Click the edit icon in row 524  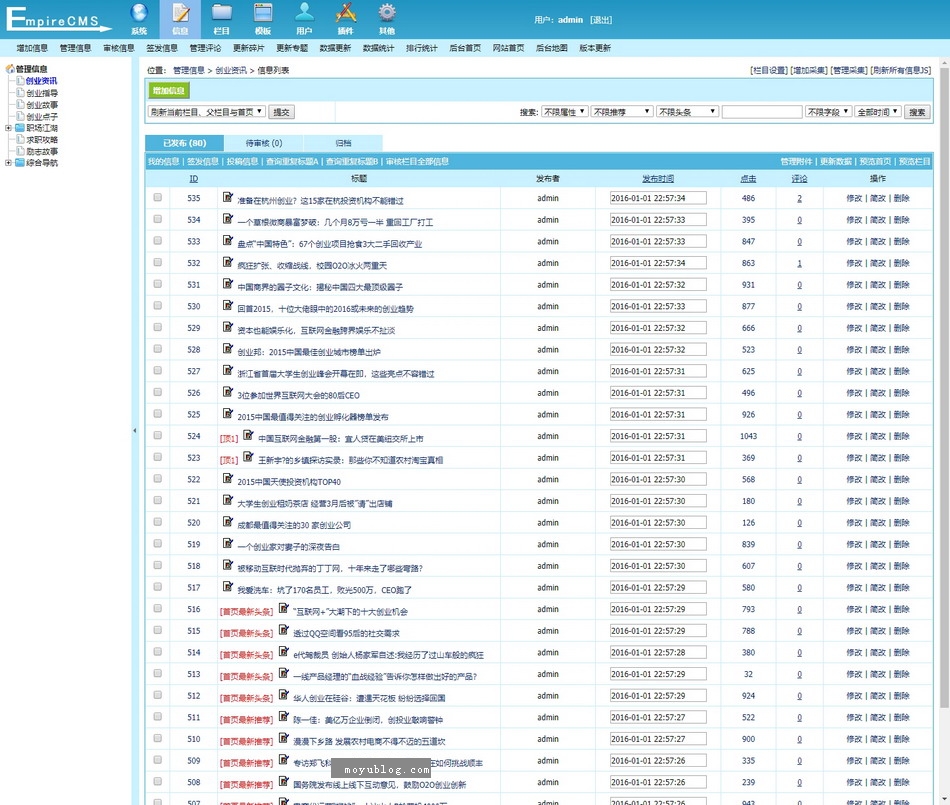248,435
